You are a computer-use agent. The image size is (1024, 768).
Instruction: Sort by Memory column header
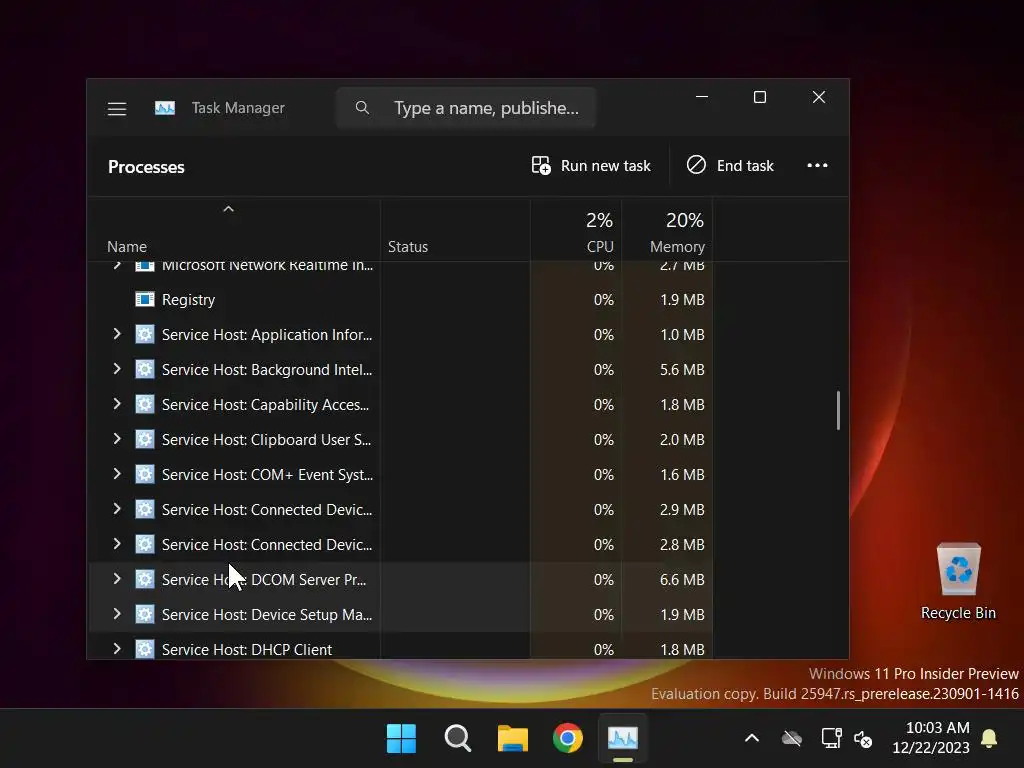coord(677,247)
